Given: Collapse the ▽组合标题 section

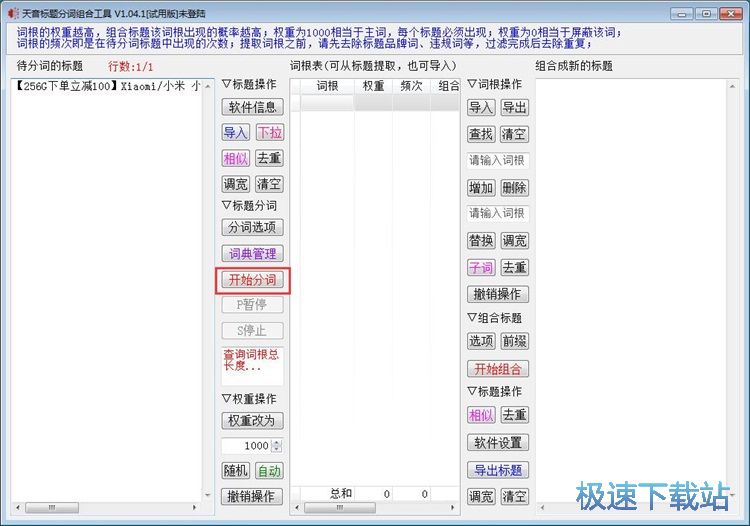Looking at the screenshot, I should click(x=494, y=318).
